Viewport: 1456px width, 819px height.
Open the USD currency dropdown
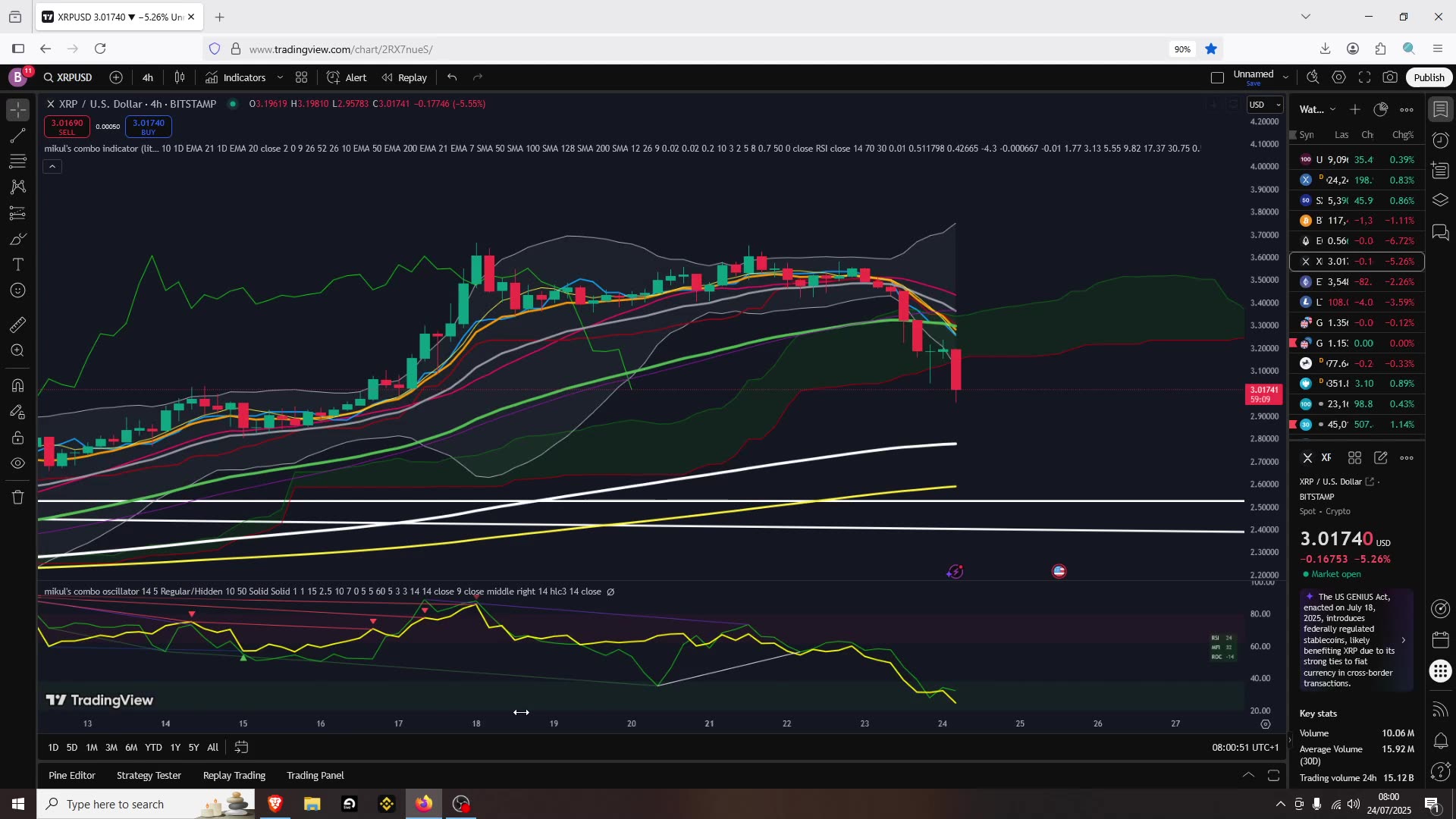1265,105
